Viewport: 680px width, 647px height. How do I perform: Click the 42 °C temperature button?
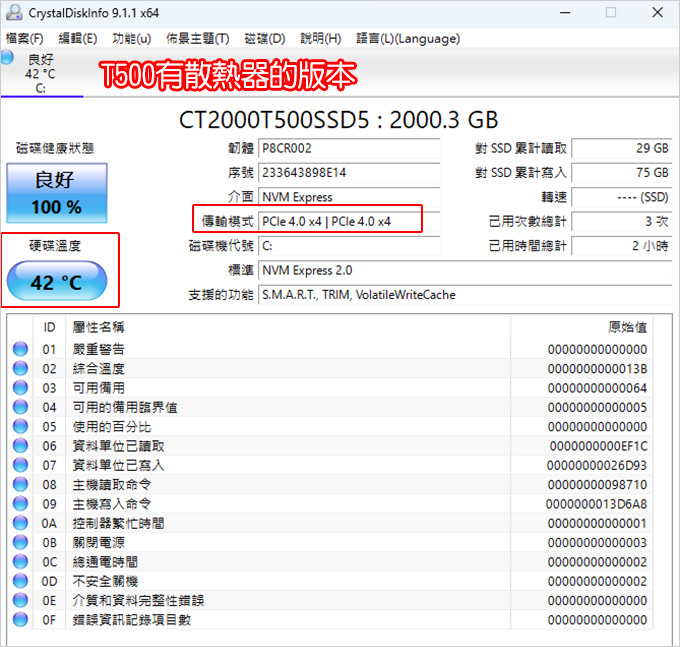[x=57, y=281]
